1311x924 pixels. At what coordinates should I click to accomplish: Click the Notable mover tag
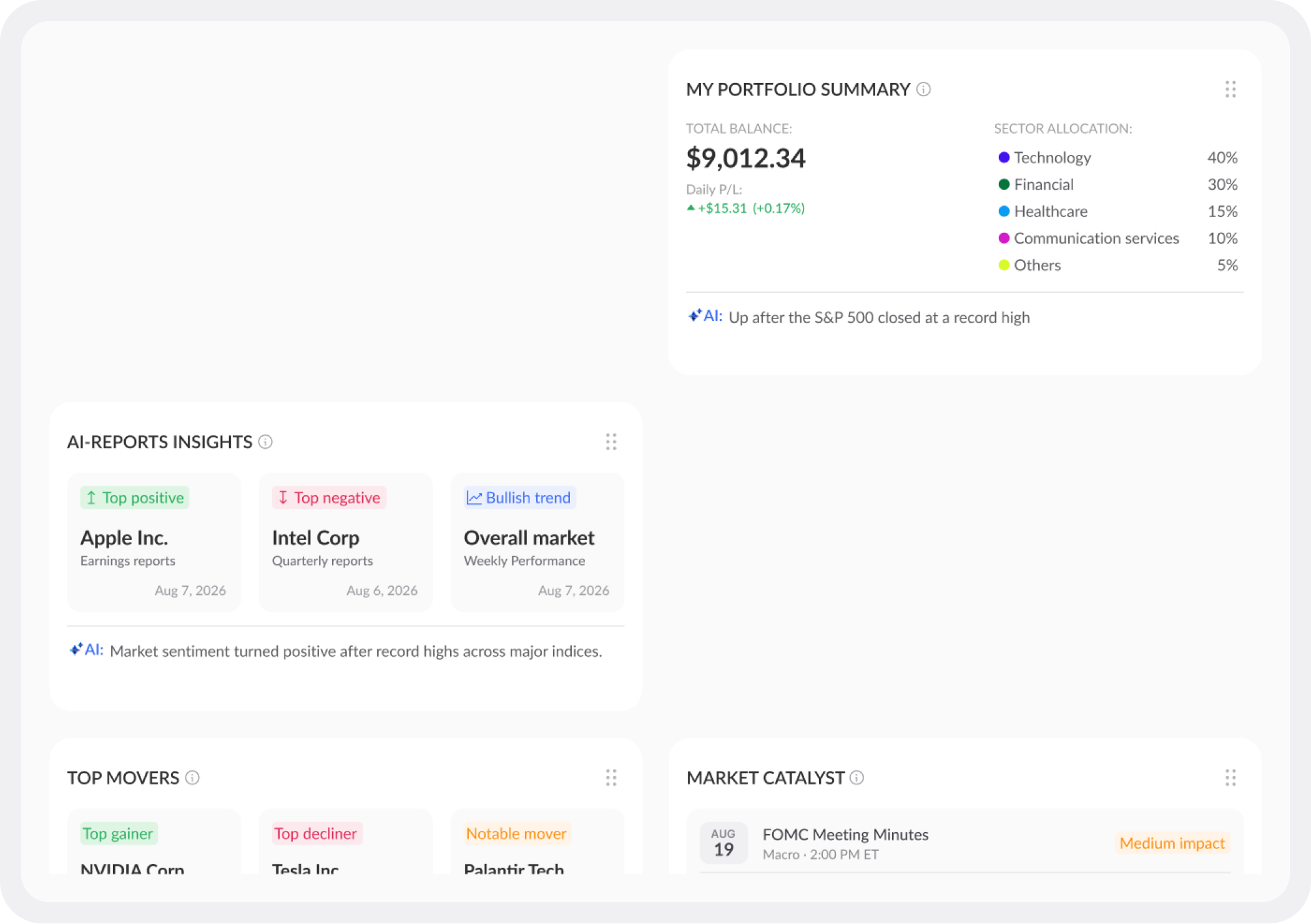click(516, 833)
